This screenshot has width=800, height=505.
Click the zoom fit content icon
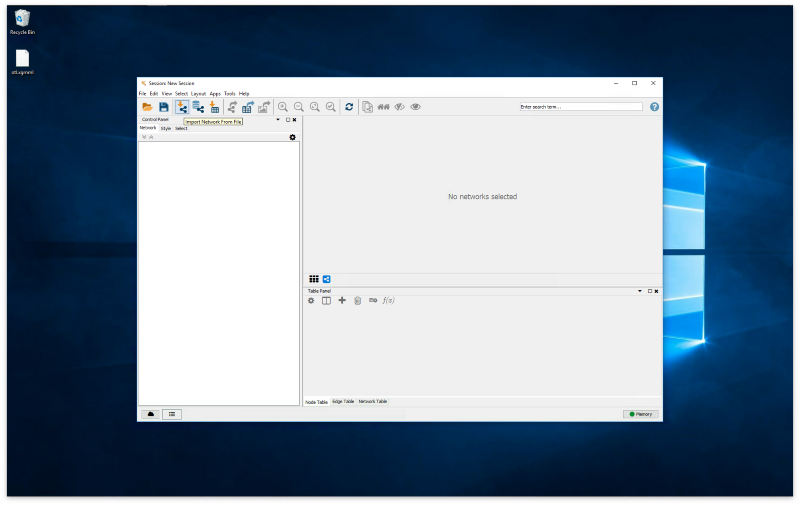point(315,107)
